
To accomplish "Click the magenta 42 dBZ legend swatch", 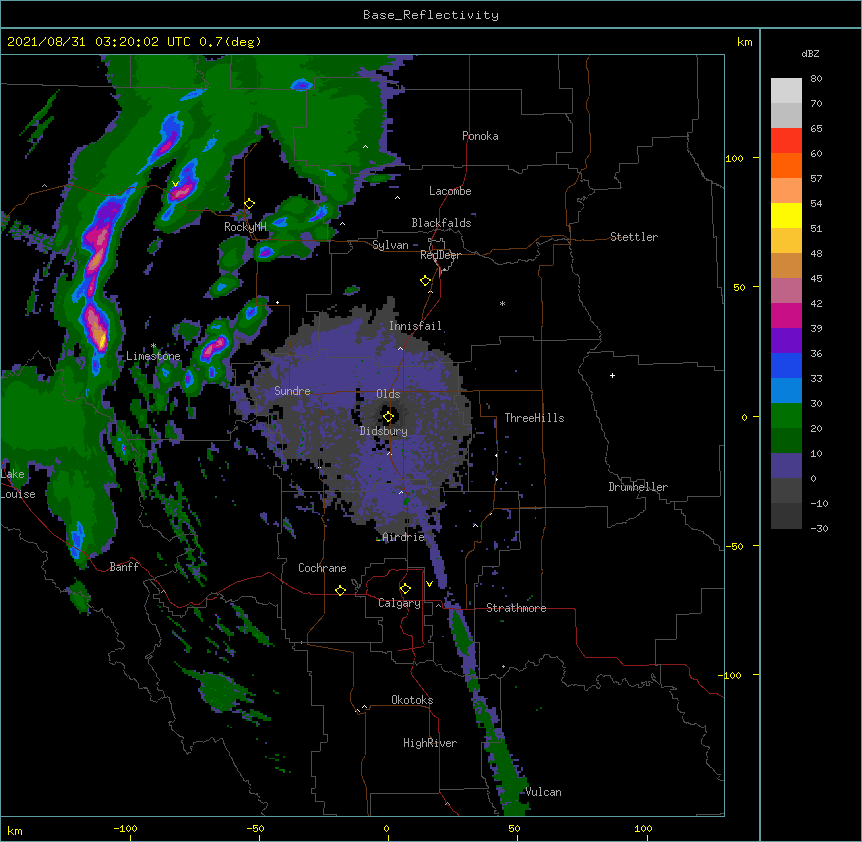I will click(786, 315).
